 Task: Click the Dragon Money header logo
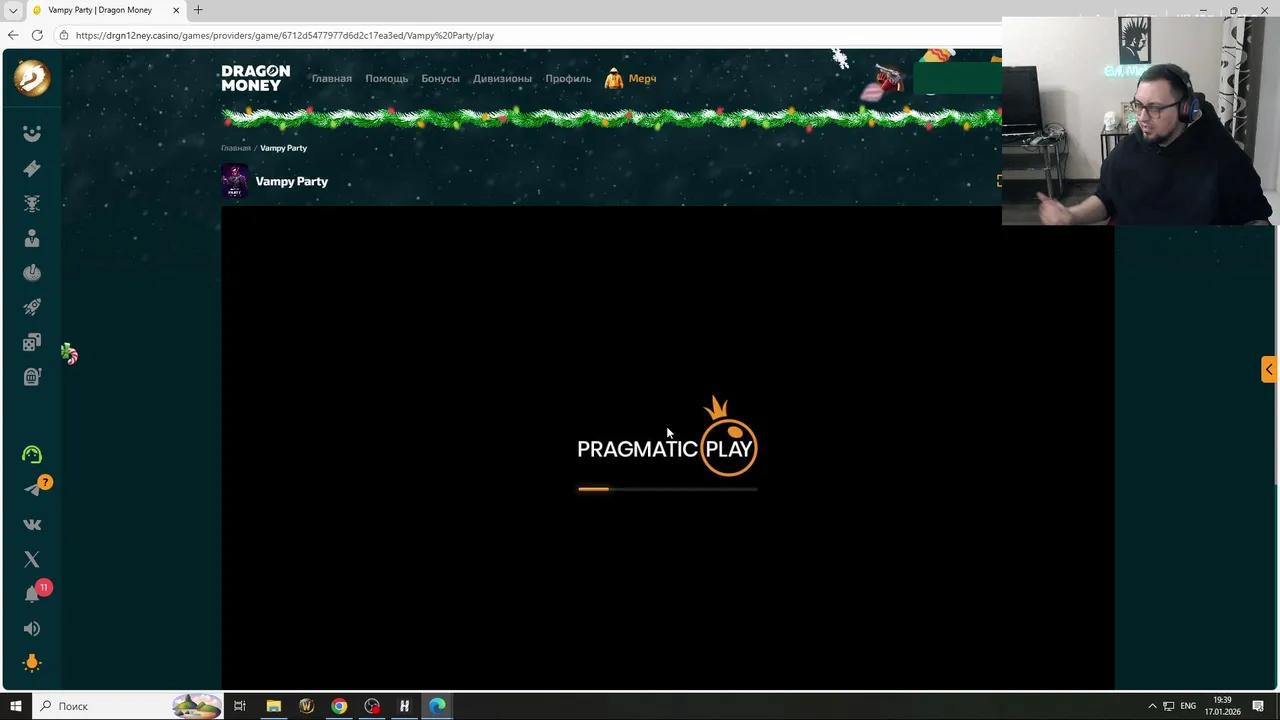pyautogui.click(x=255, y=78)
